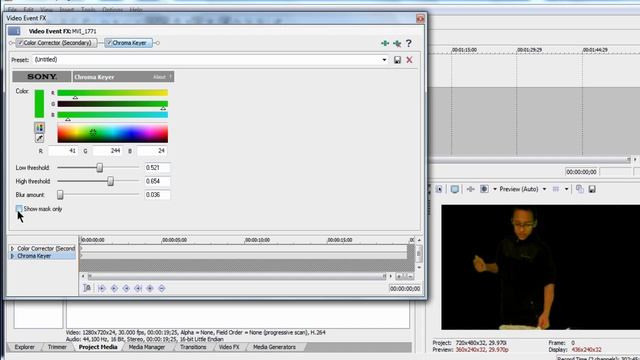The width and height of the screenshot is (640, 360).
Task: Open the Preset dropdown arrow
Action: pos(384,60)
